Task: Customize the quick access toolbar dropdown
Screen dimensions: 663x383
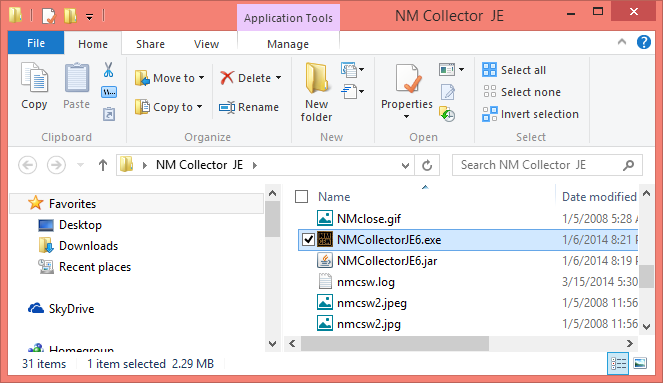Action: point(90,17)
